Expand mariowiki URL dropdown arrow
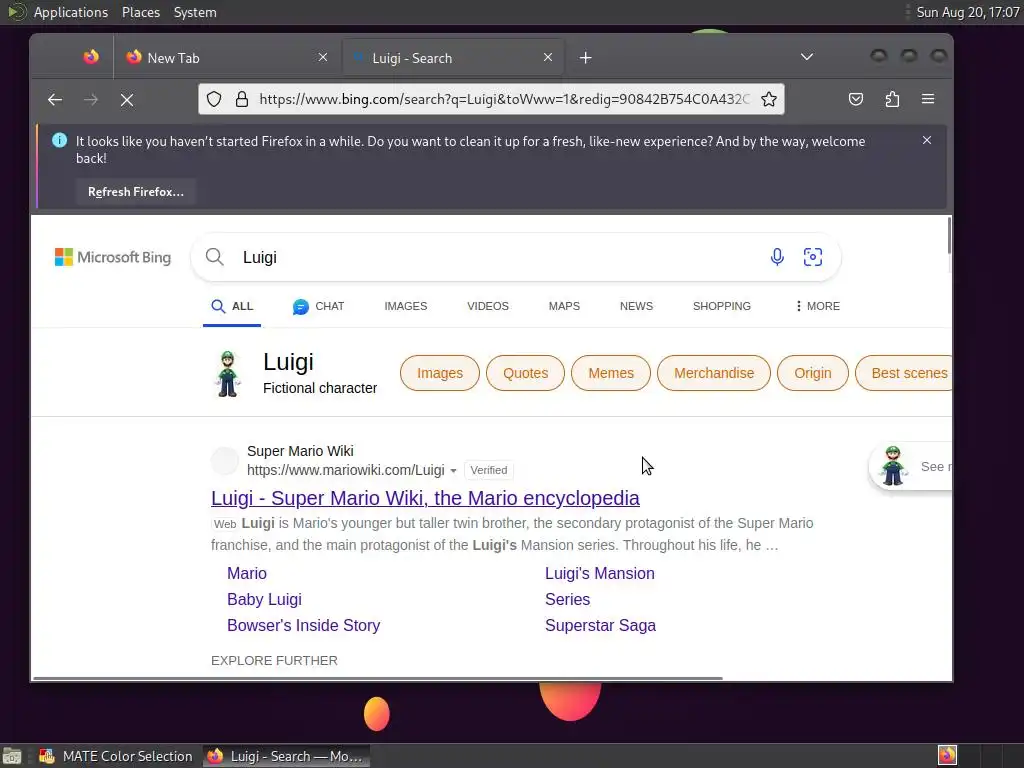 pos(453,471)
